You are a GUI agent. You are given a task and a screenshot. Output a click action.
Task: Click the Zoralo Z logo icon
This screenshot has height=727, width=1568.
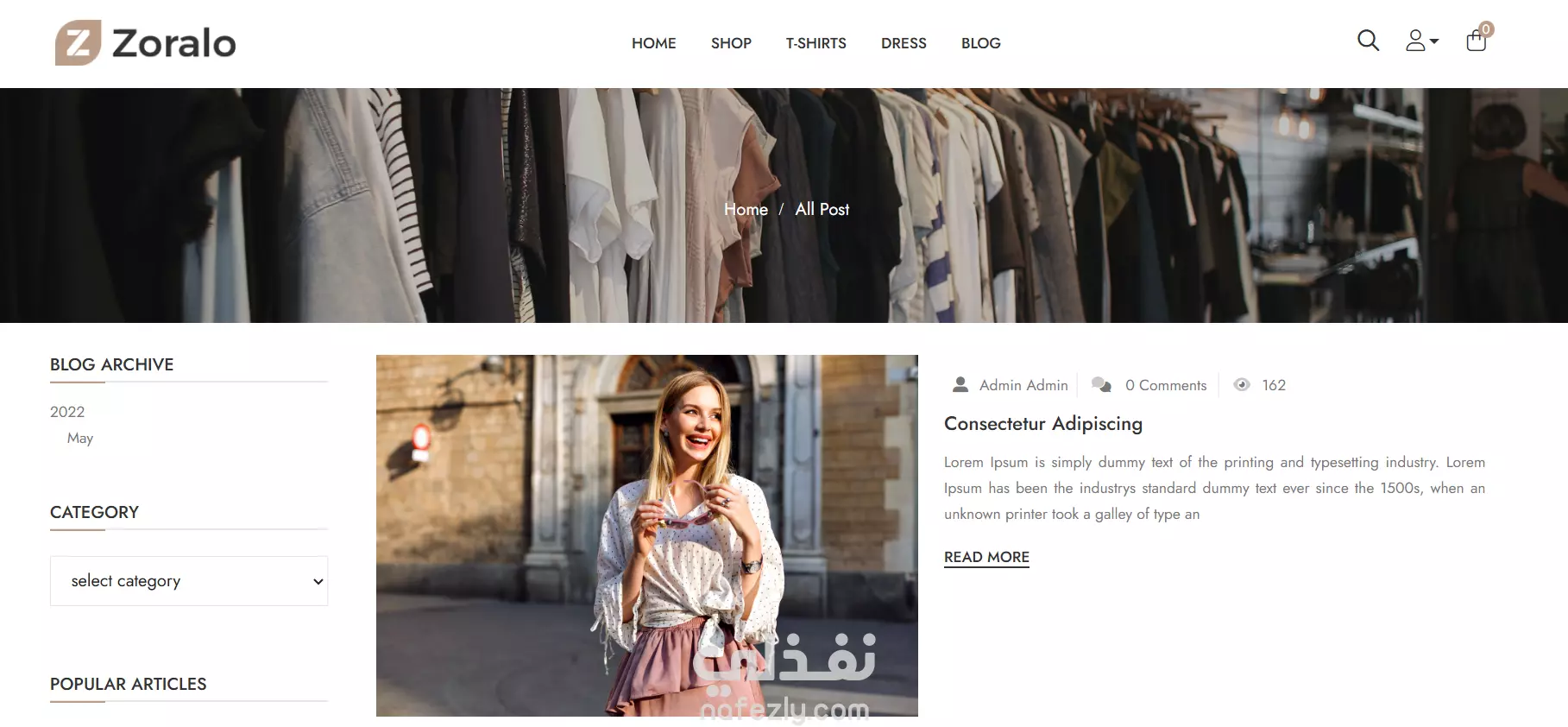79,42
